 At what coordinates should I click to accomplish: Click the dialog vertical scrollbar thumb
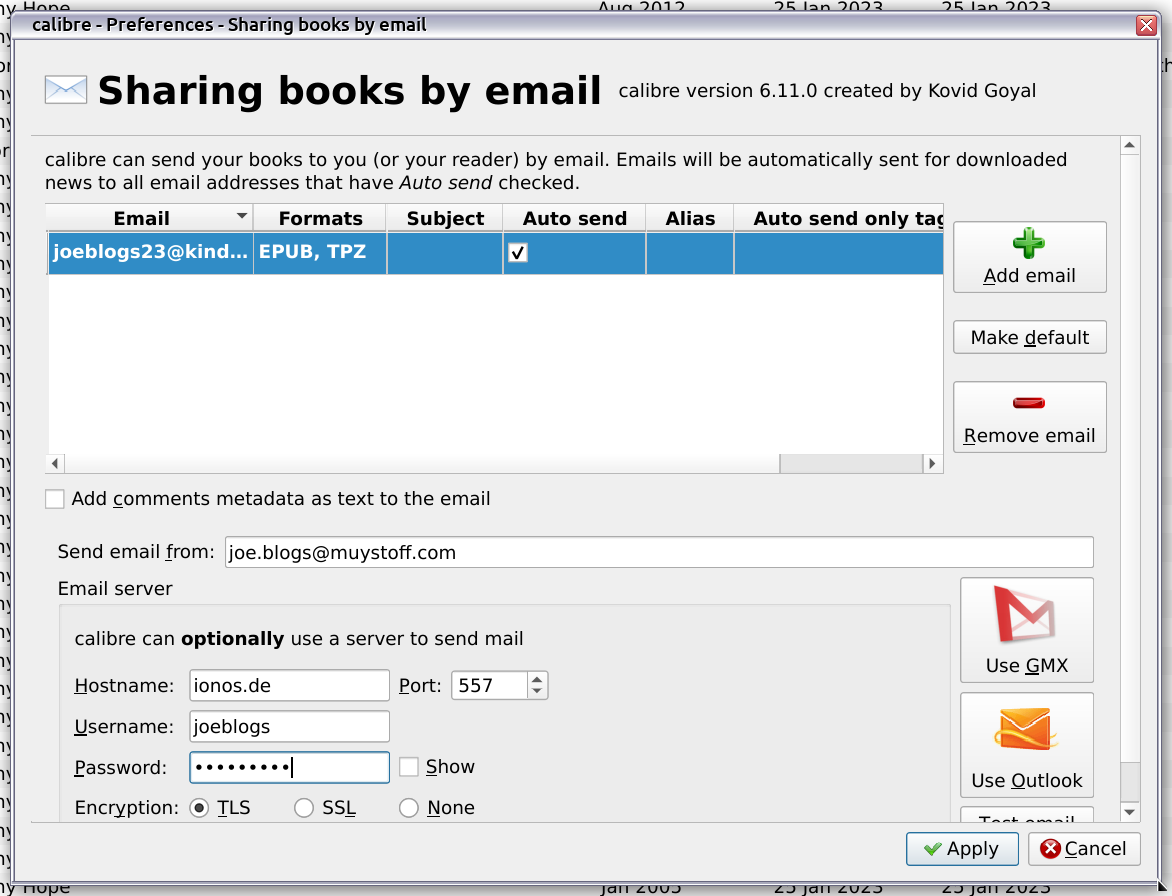point(1129,782)
